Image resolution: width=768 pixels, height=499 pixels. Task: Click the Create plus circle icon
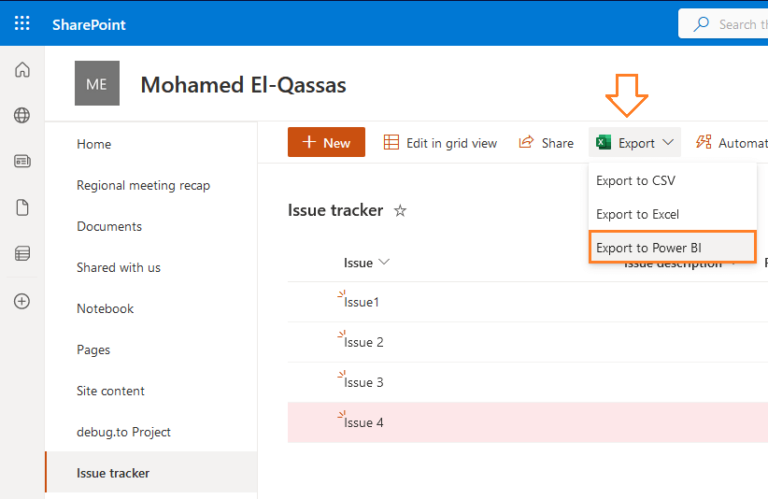coord(22,300)
